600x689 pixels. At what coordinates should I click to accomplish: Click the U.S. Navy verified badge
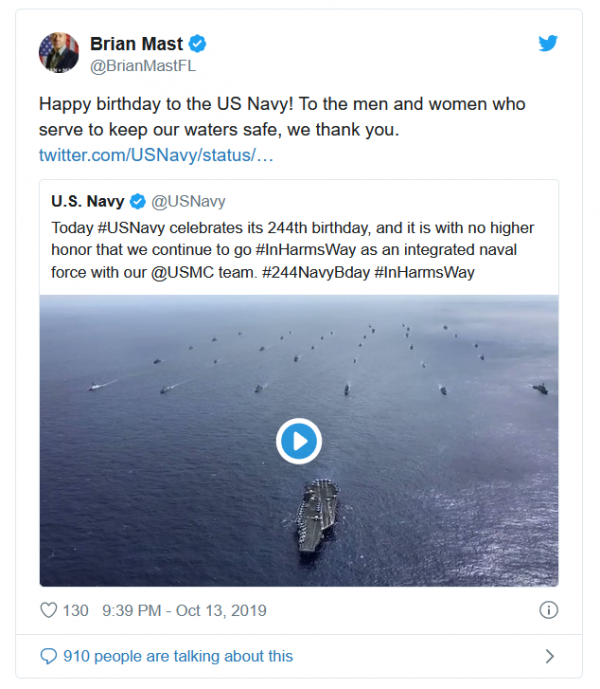(138, 201)
